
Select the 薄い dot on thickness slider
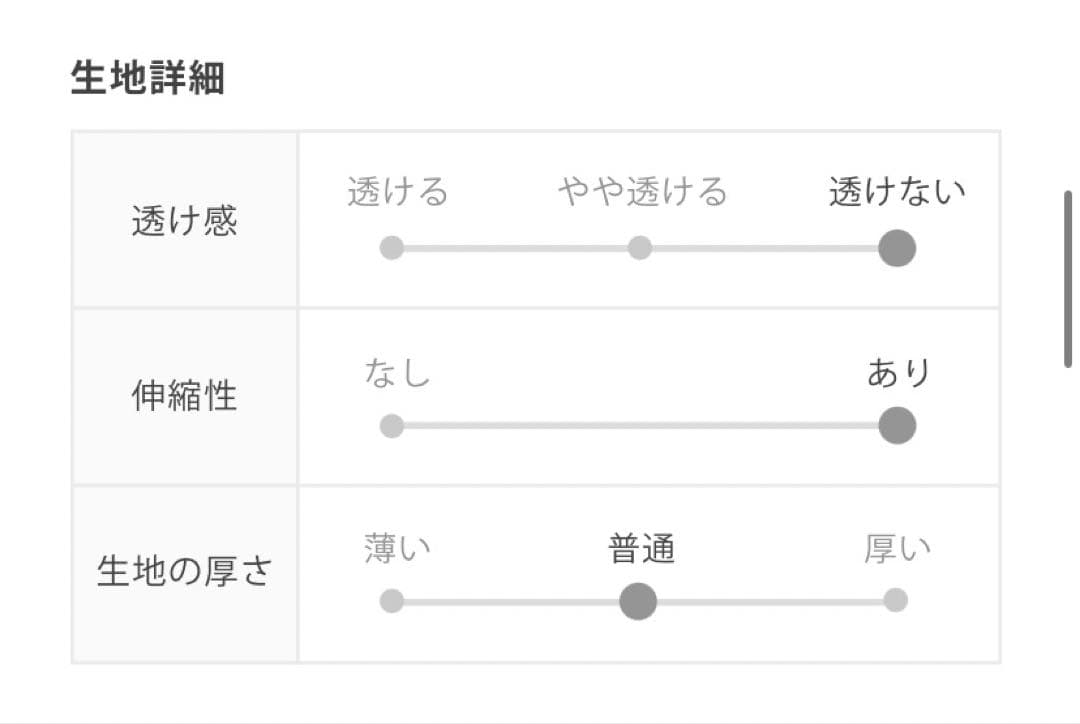[391, 601]
